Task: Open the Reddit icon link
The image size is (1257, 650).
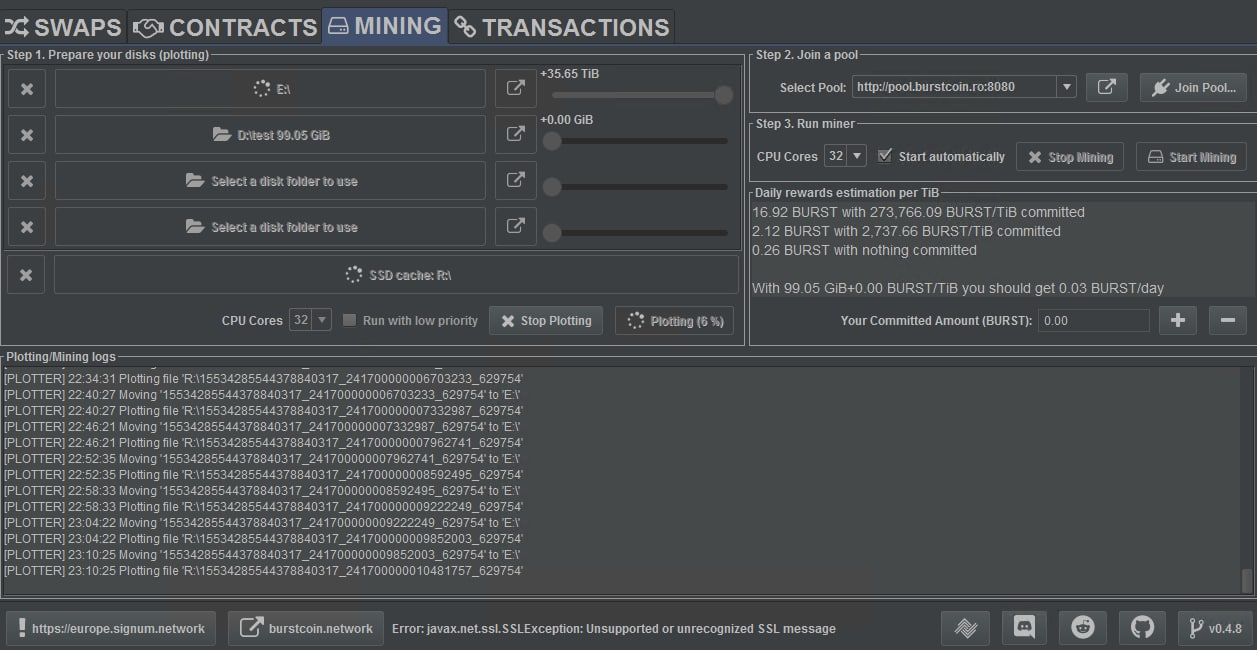Action: click(x=1083, y=629)
